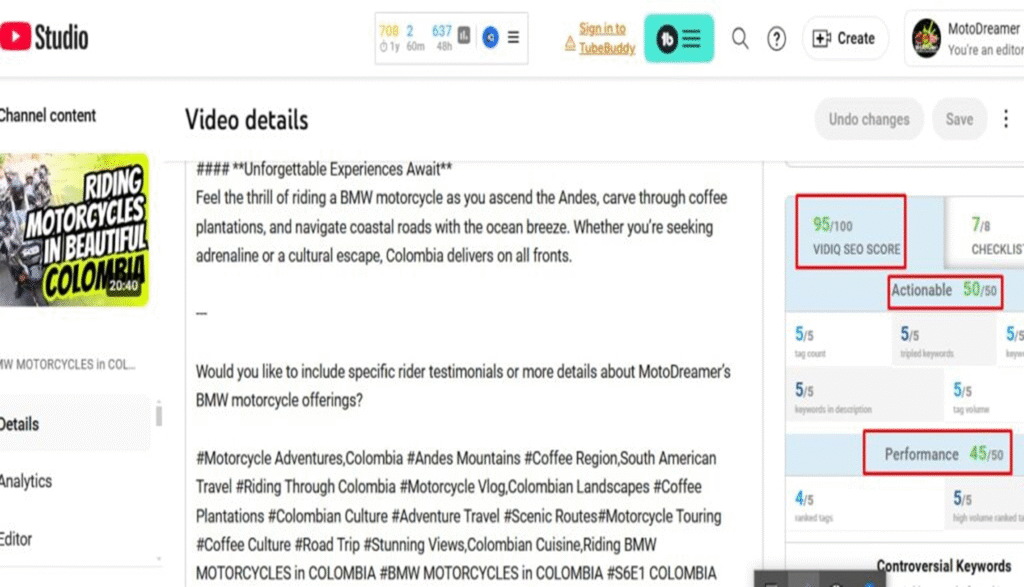
Task: Open the search magnifier in the header
Action: click(x=739, y=39)
